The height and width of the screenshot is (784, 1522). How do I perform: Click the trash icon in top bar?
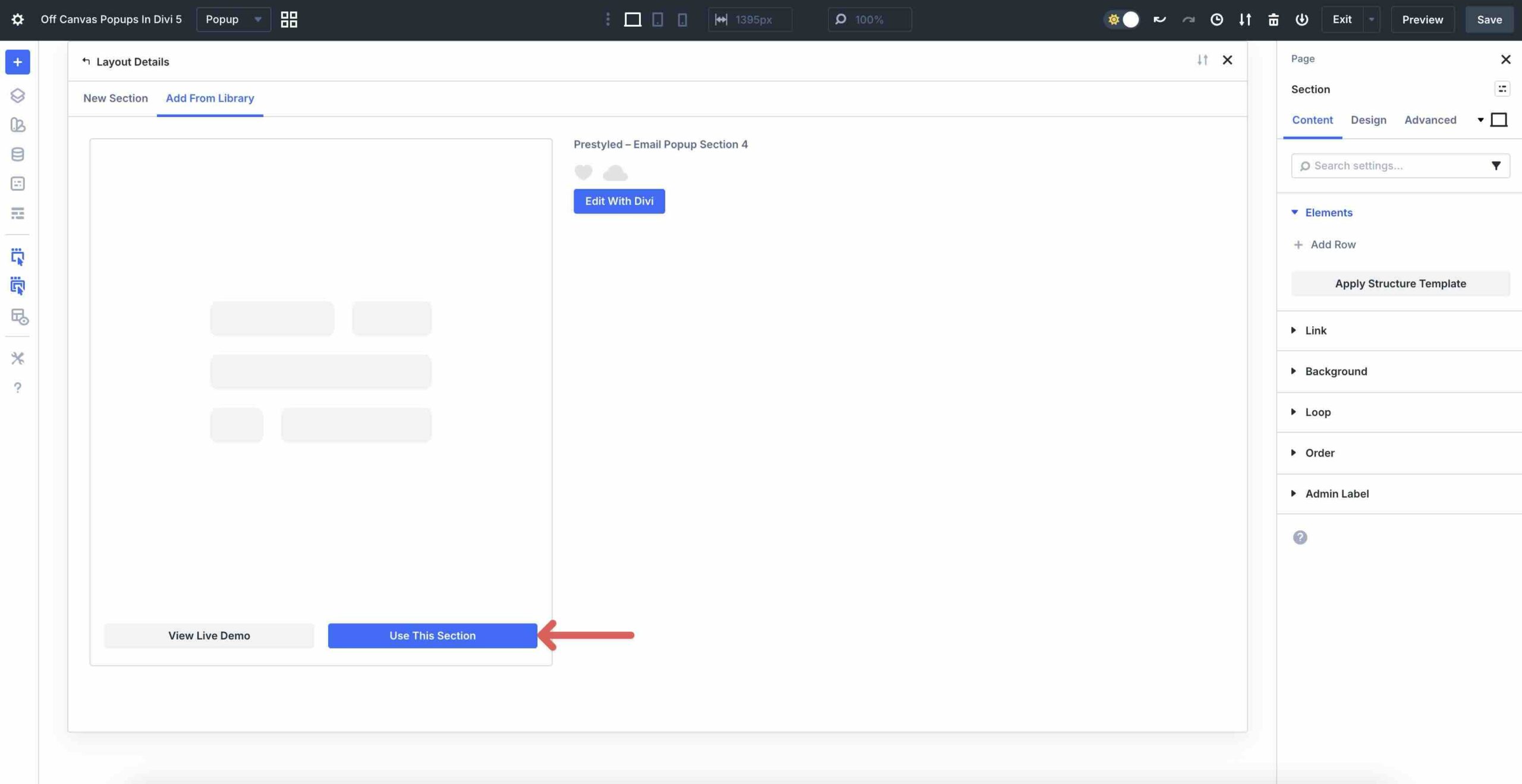coord(1273,20)
